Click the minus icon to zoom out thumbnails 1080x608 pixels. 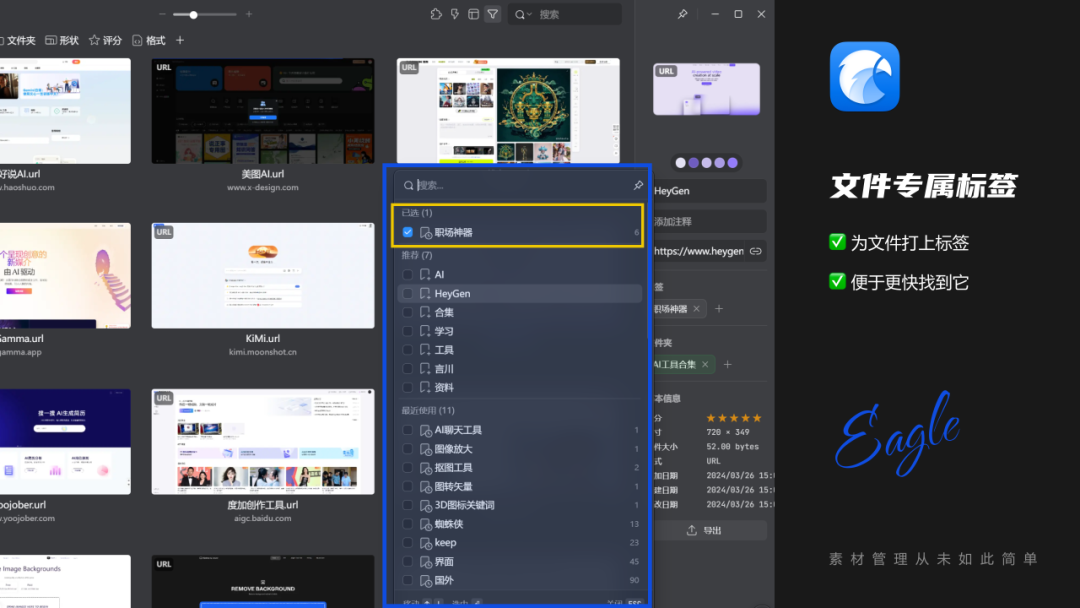pyautogui.click(x=163, y=14)
